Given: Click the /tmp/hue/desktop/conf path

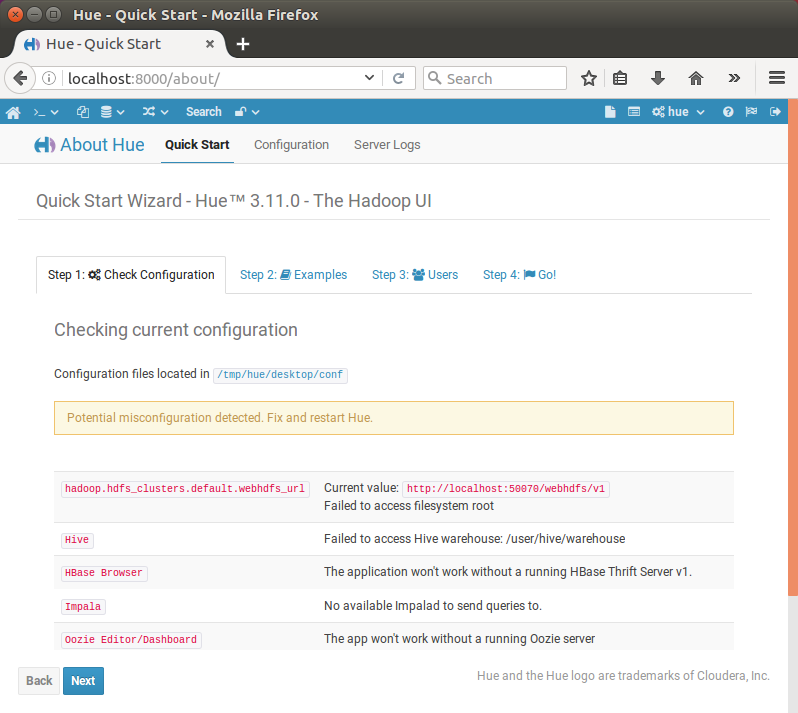Looking at the screenshot, I should click(x=280, y=375).
